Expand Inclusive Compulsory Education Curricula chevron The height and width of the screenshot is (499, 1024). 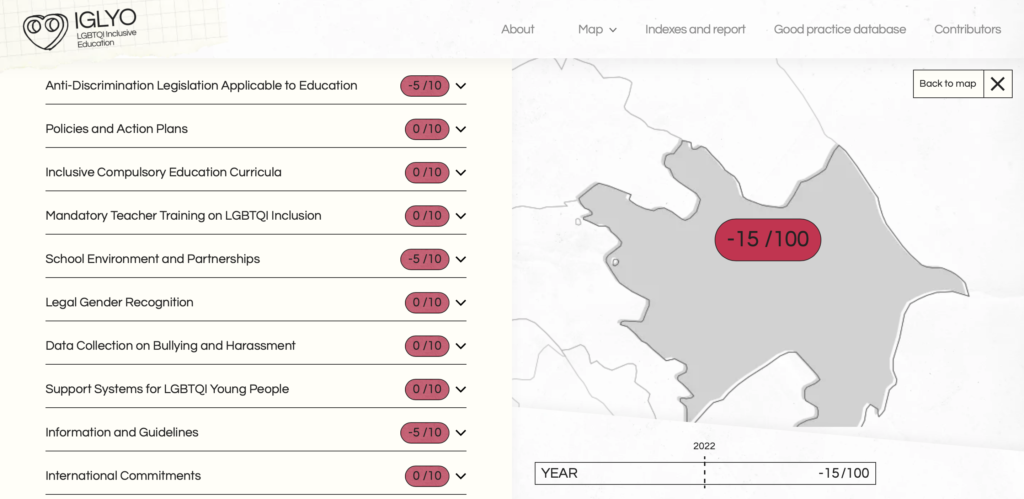461,172
